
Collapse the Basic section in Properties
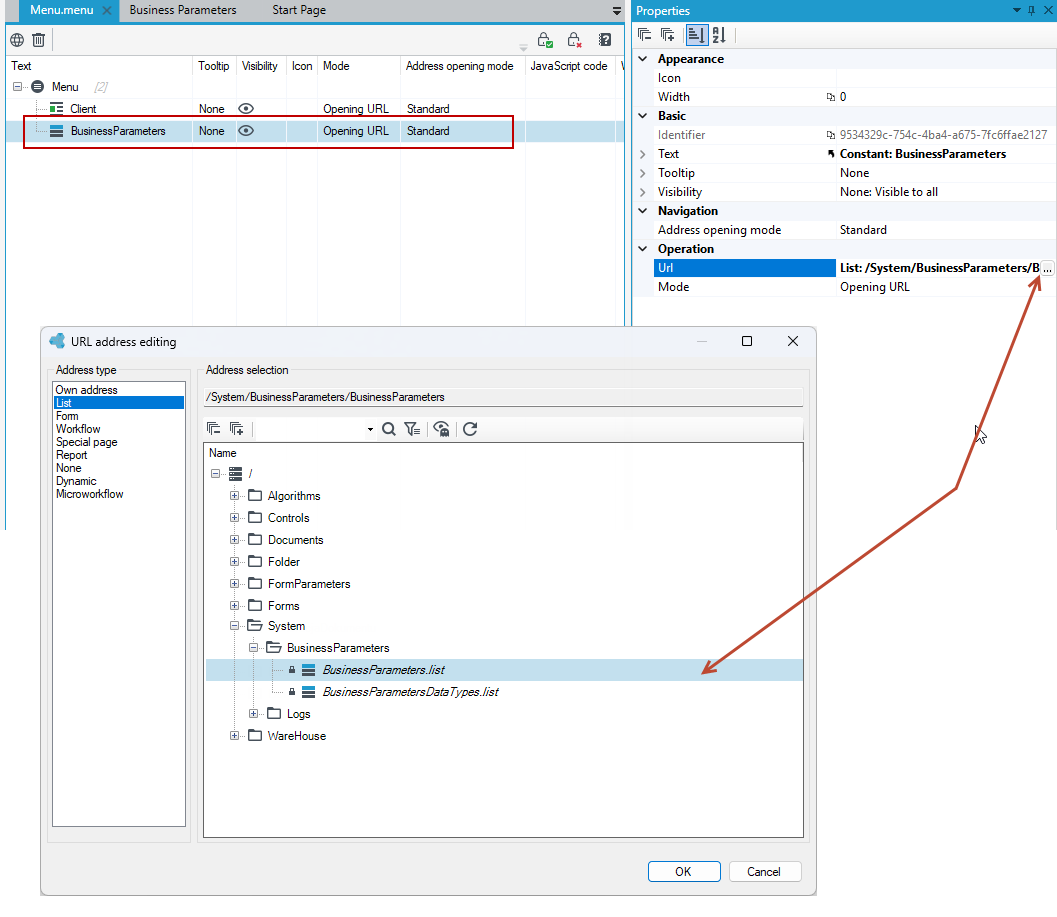pos(643,115)
